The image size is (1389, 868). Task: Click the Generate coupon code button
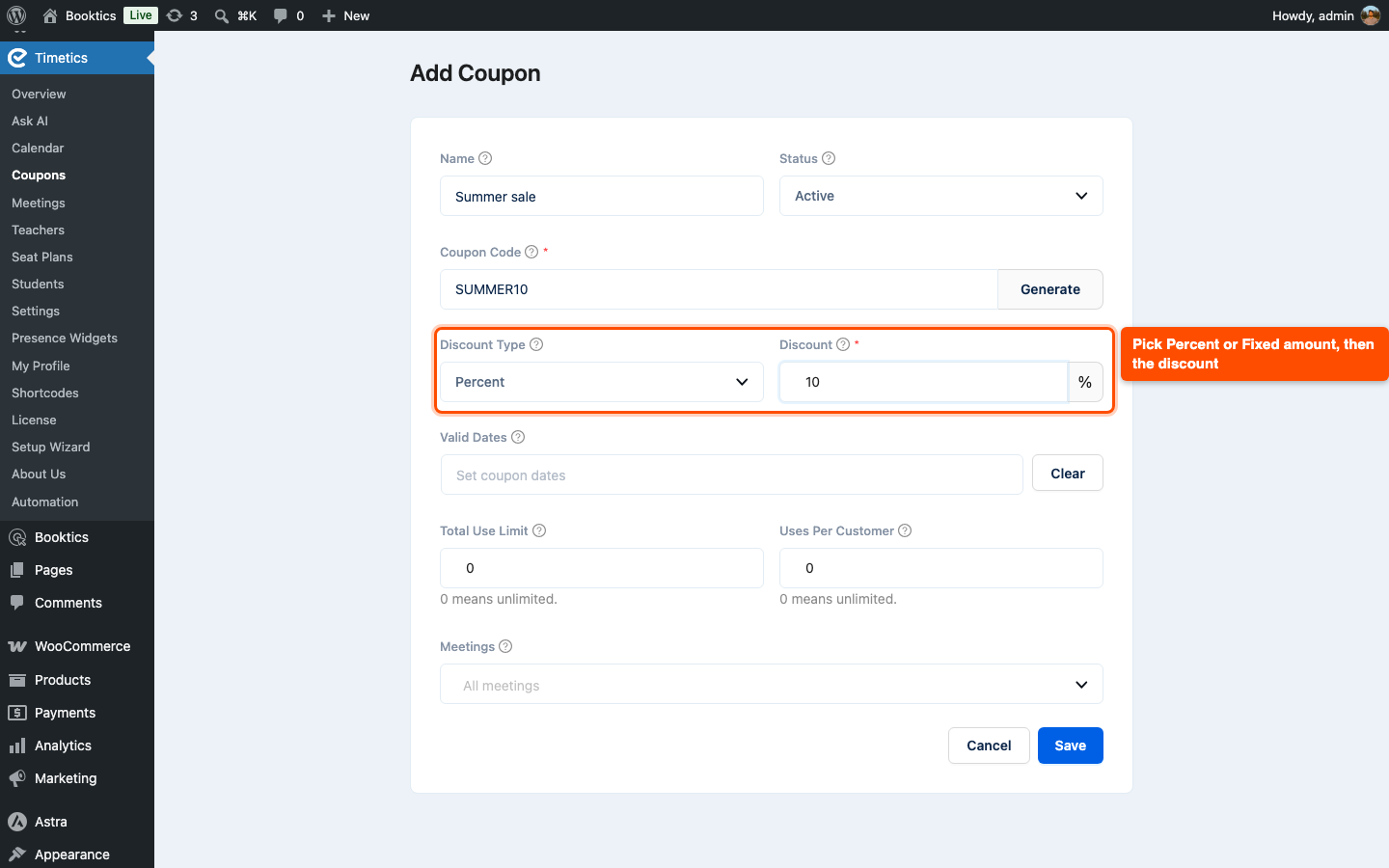pos(1050,289)
